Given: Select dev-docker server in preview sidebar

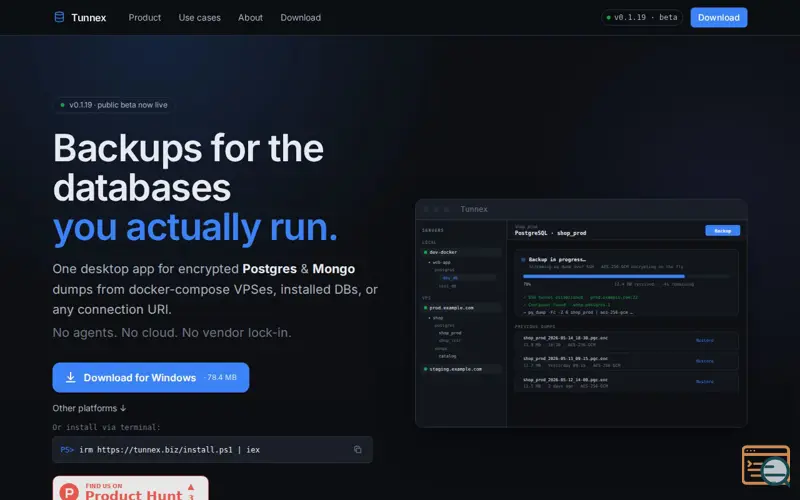Looking at the screenshot, I should (461, 252).
